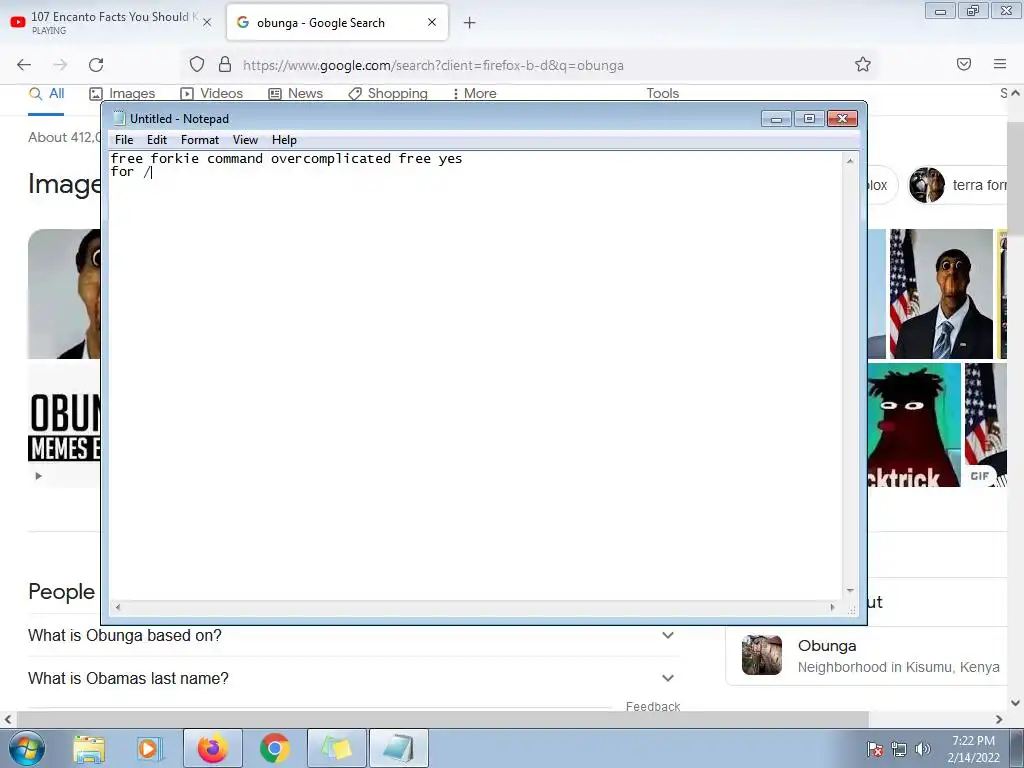Close the obunga Google Search tab
Image resolution: width=1024 pixels, height=768 pixels.
(432, 22)
